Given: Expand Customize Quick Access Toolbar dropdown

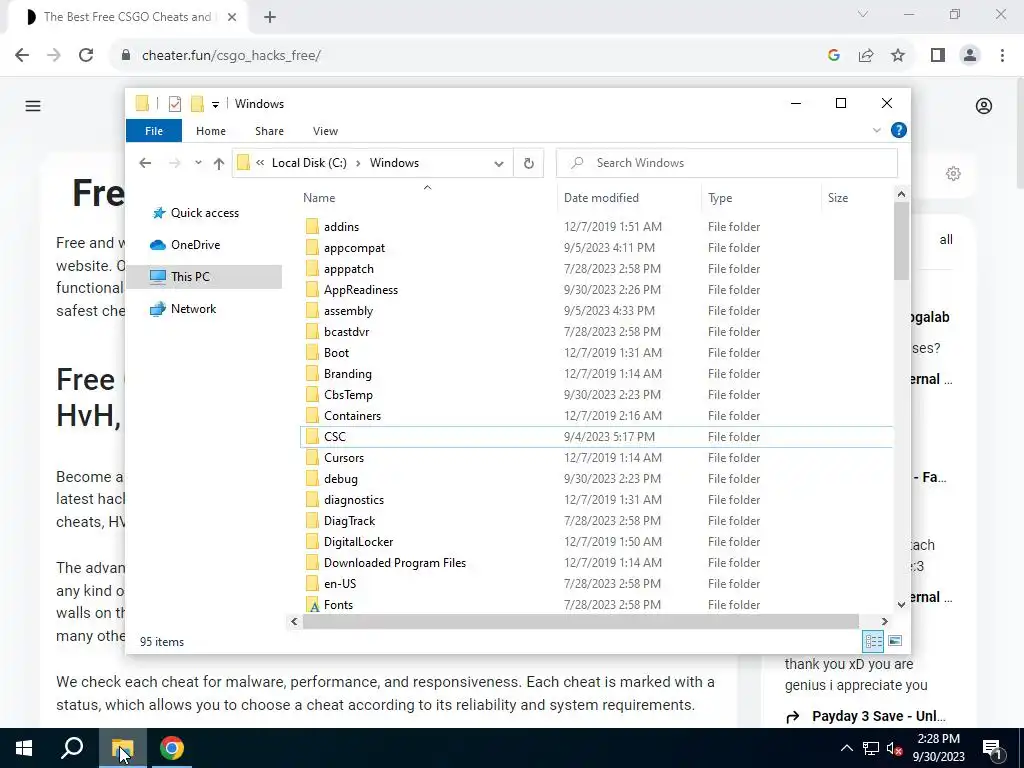Looking at the screenshot, I should pos(215,104).
